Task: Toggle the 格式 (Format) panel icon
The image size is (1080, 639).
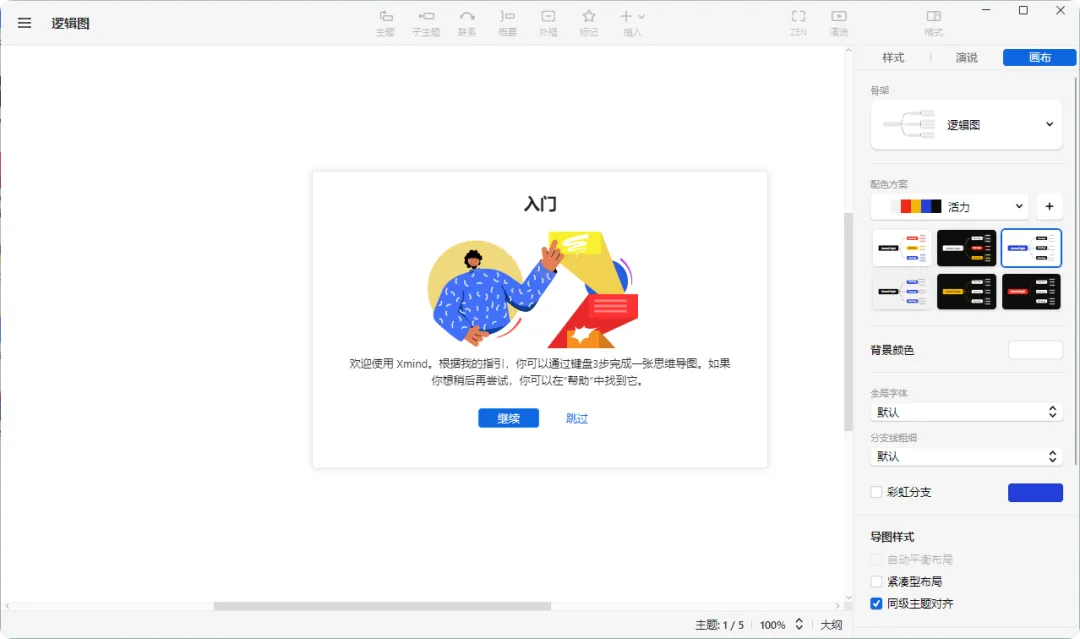Action: [933, 23]
